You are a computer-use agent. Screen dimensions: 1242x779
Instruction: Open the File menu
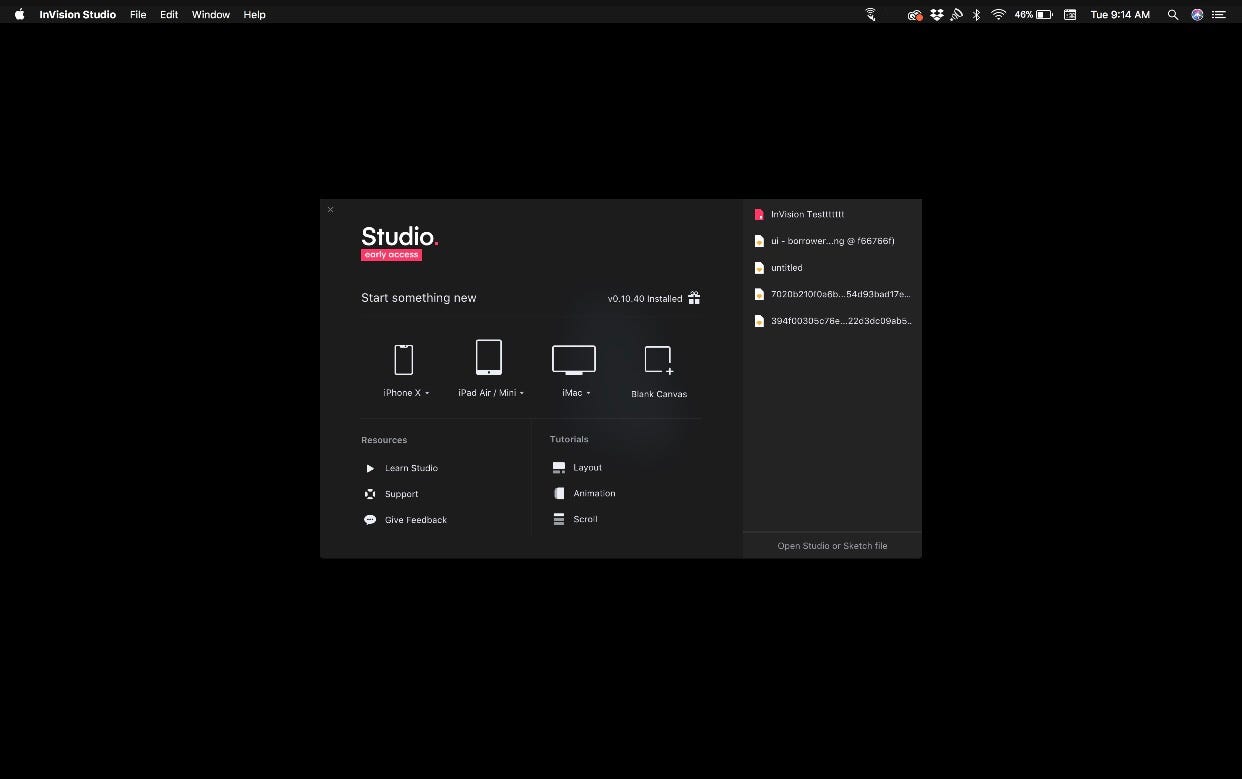tap(138, 14)
